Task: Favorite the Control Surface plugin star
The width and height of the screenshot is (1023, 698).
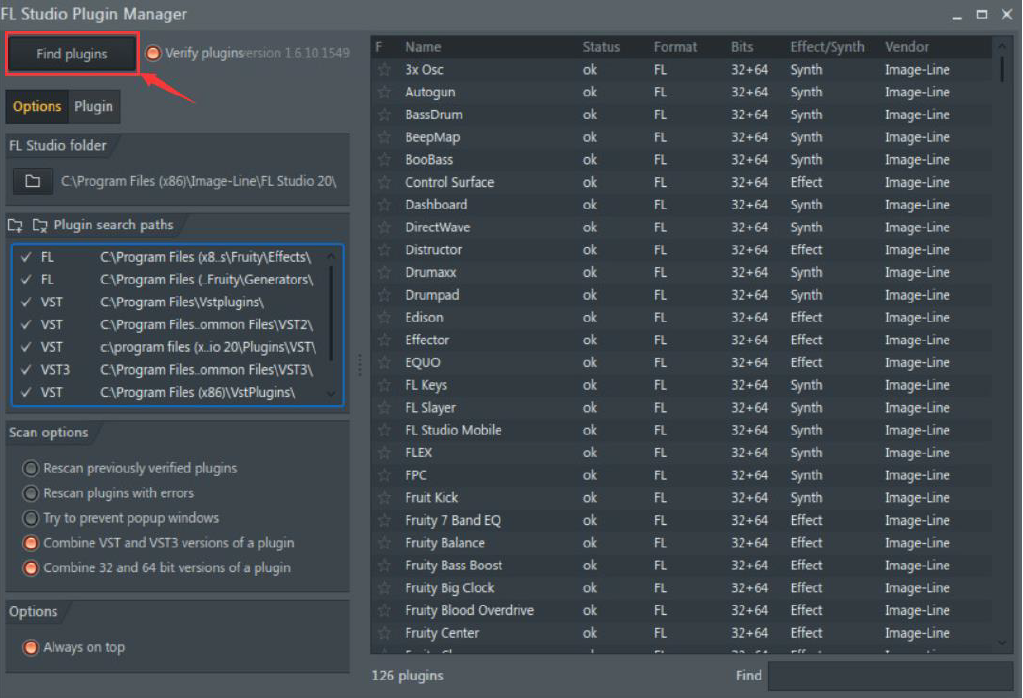Action: coord(384,182)
